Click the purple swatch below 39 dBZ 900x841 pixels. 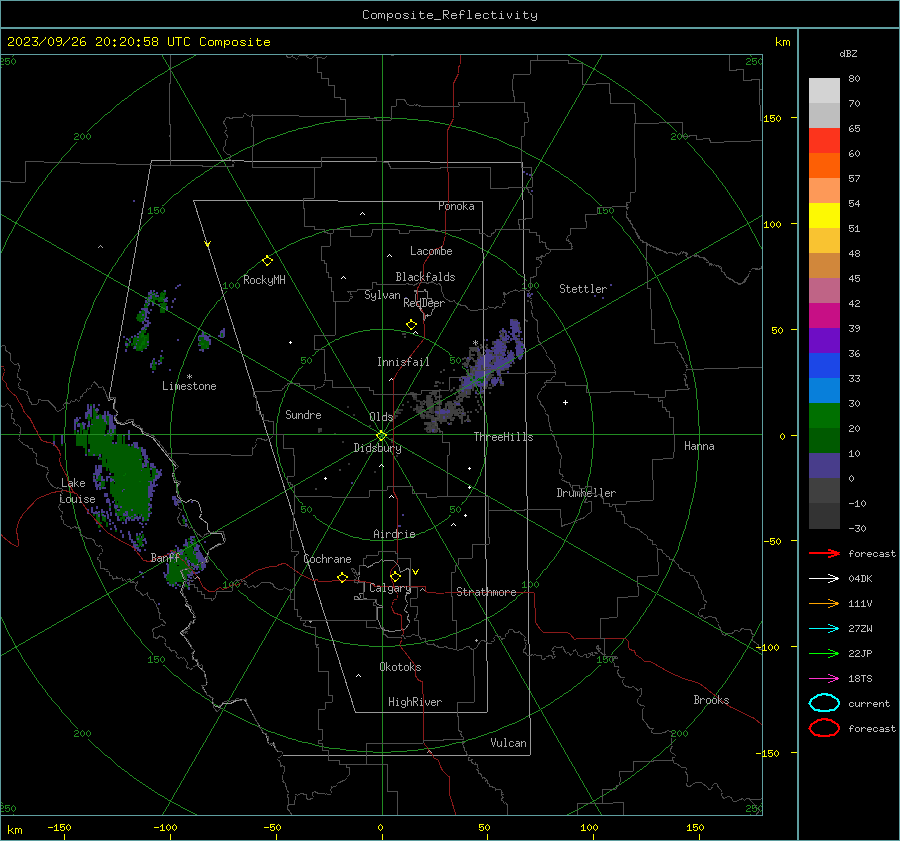click(824, 341)
